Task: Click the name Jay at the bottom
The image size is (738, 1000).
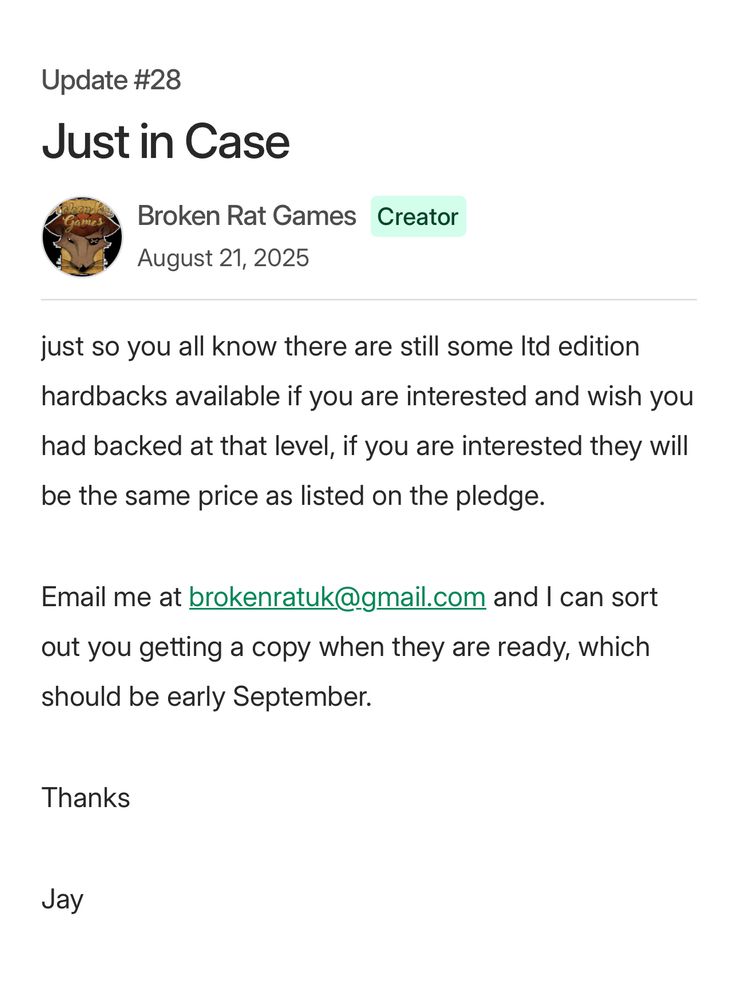Action: point(62,899)
